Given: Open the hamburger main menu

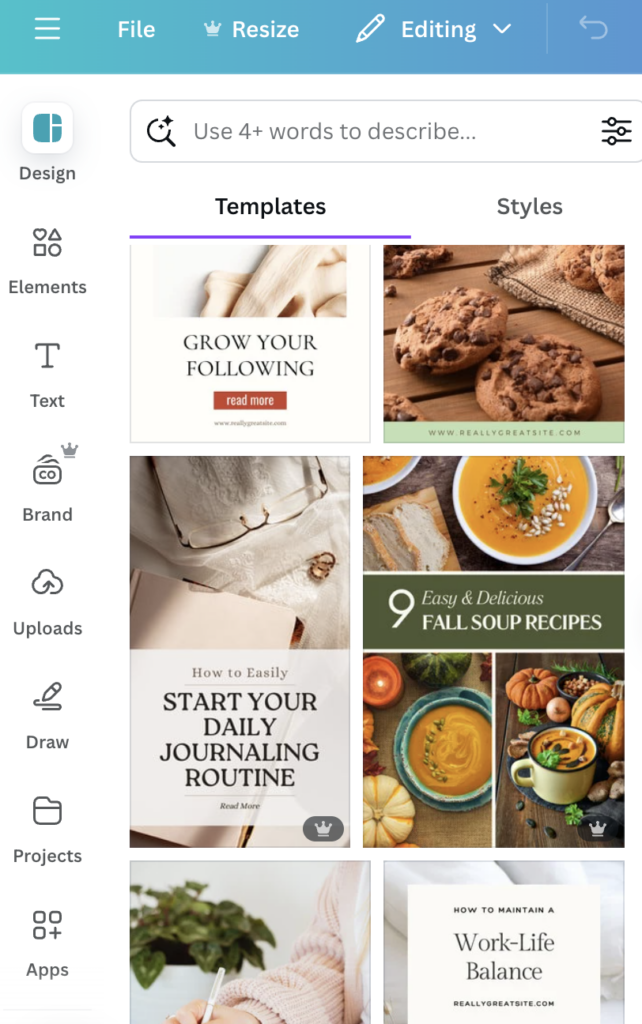Looking at the screenshot, I should click(47, 29).
